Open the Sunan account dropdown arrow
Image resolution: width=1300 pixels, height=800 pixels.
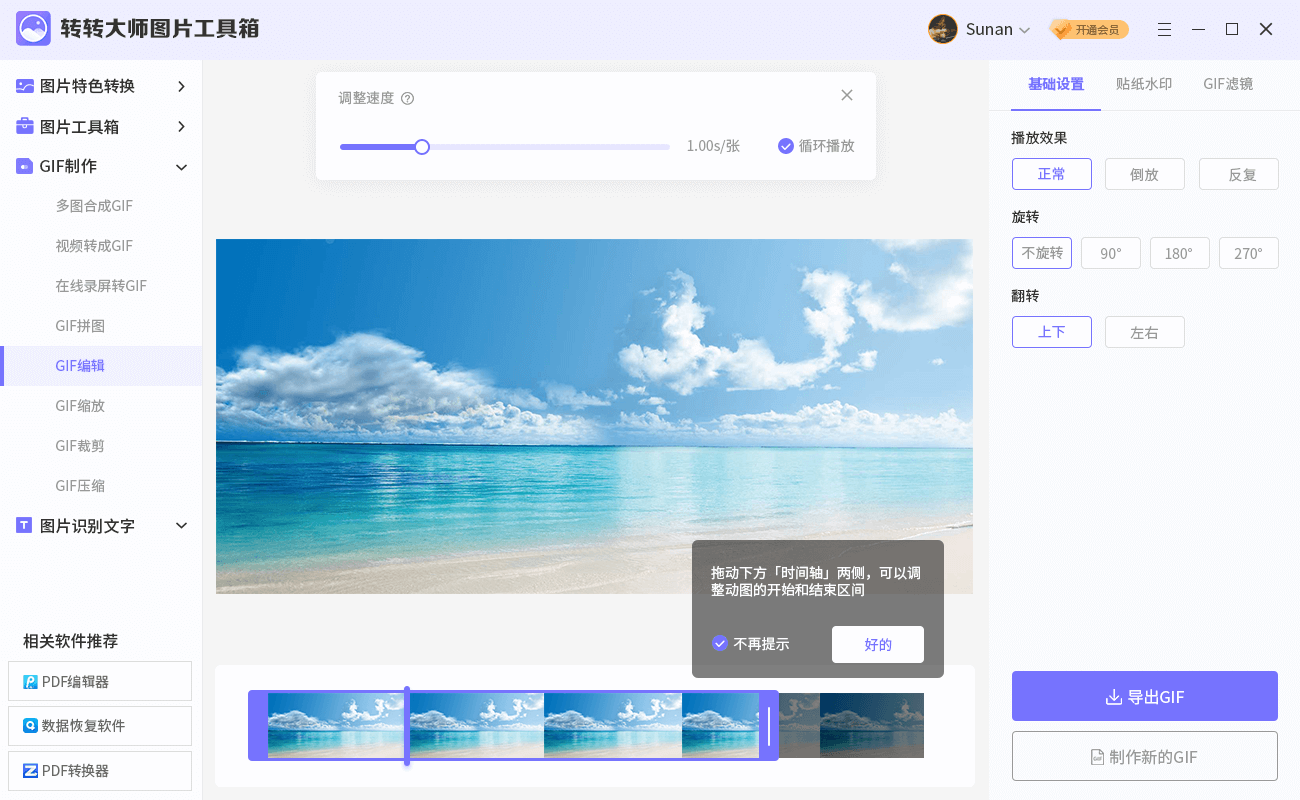1024,31
